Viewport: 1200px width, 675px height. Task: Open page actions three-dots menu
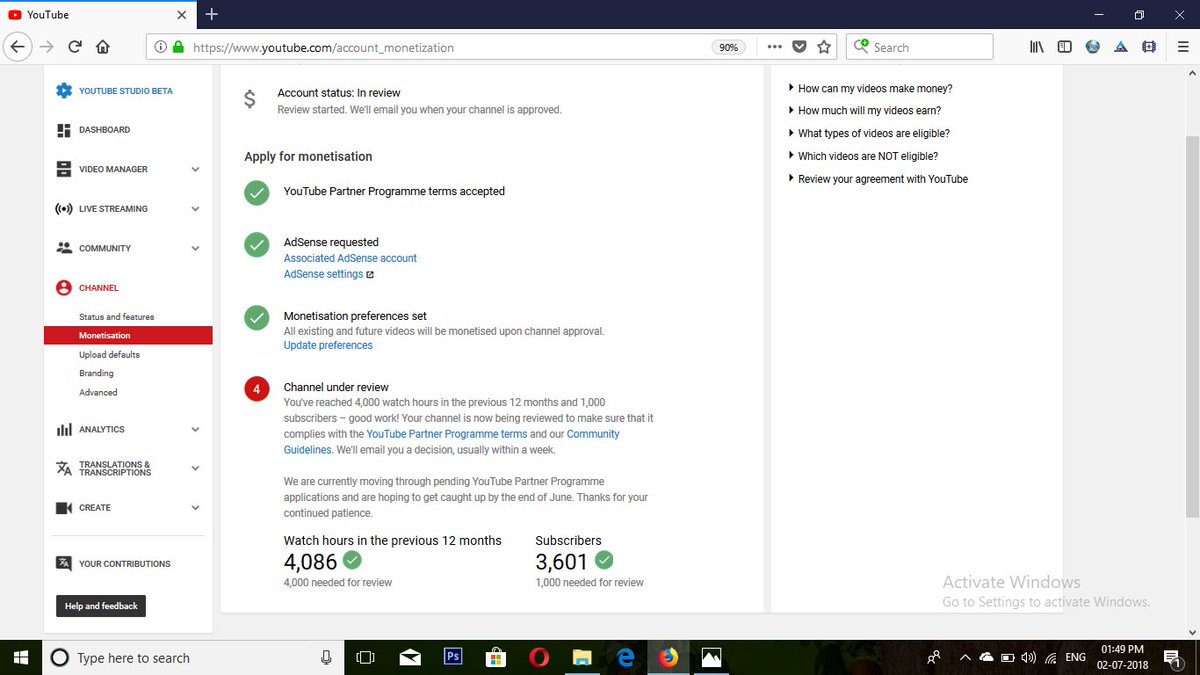[775, 47]
